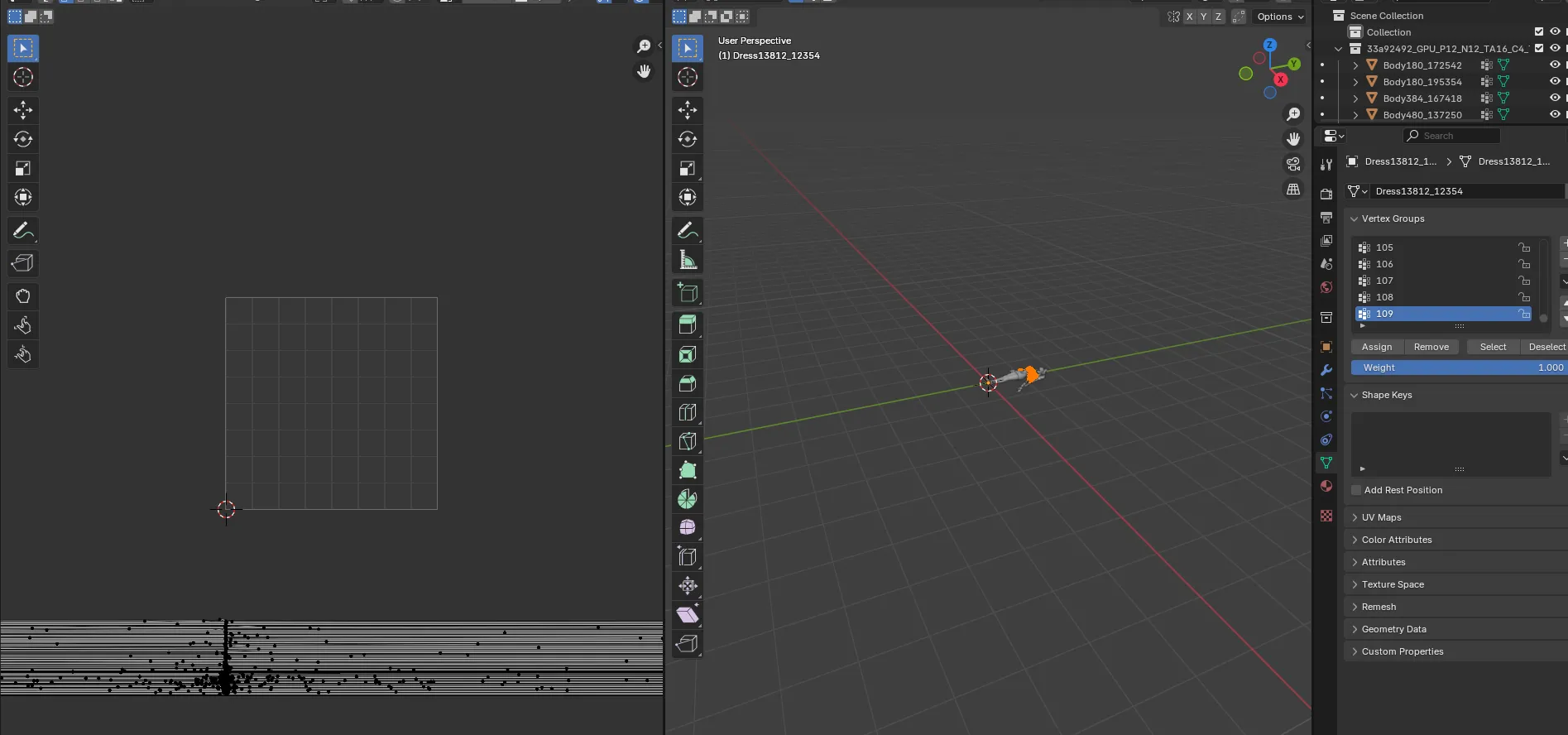Expand Body180_195354 in the outliner
This screenshot has height=735, width=1568.
pyautogui.click(x=1355, y=81)
